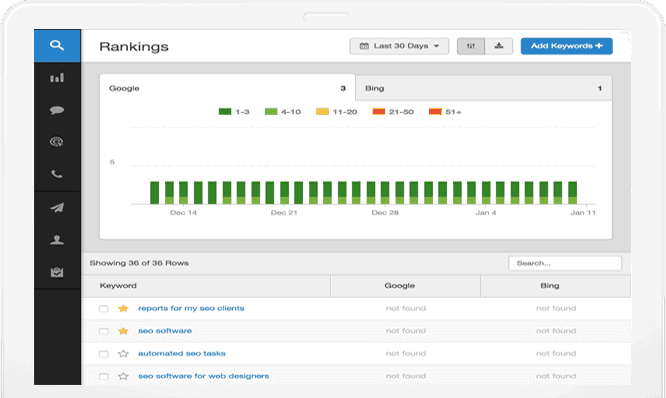Switch to the Google rankings tab
This screenshot has width=666, height=398.
227,88
